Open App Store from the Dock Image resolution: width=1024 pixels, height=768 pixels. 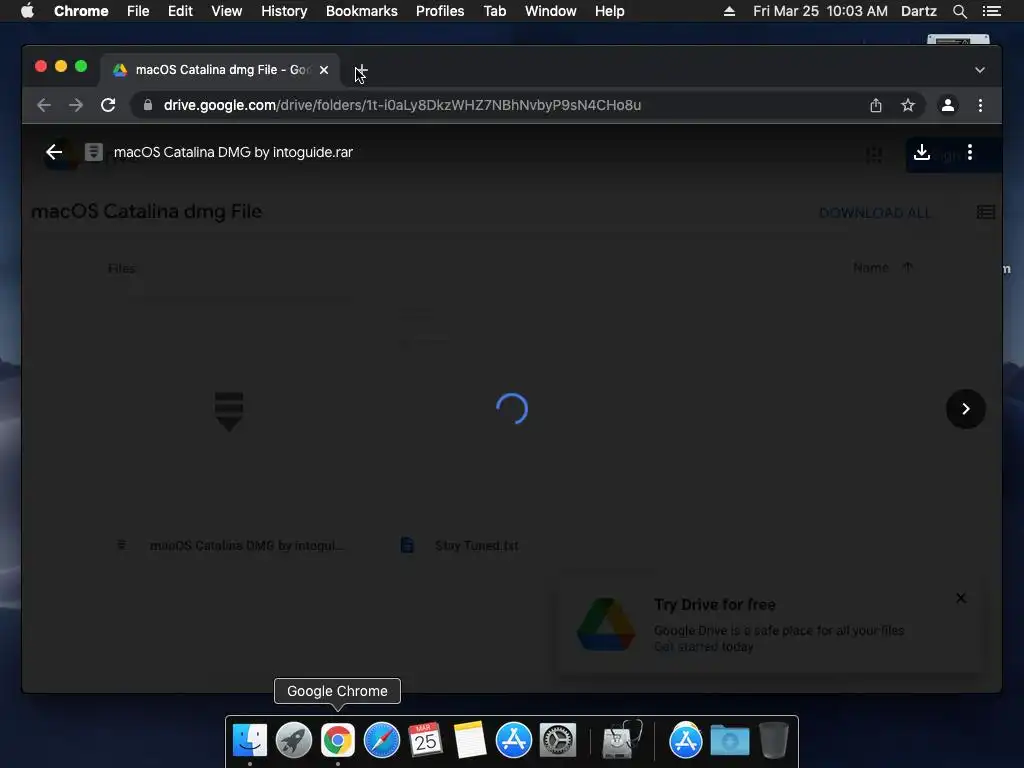click(x=514, y=740)
